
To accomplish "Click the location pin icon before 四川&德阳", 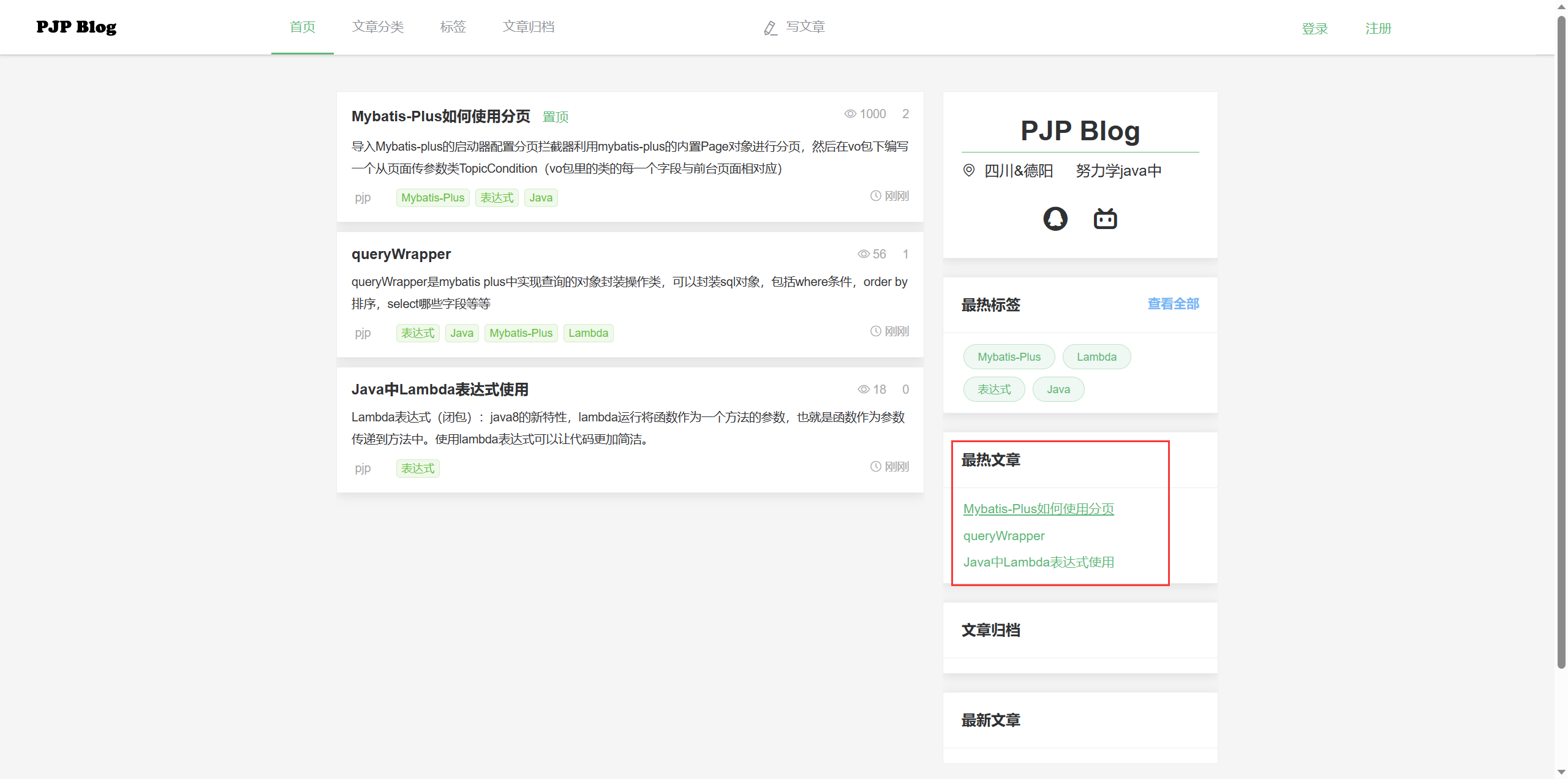I will pyautogui.click(x=969, y=170).
